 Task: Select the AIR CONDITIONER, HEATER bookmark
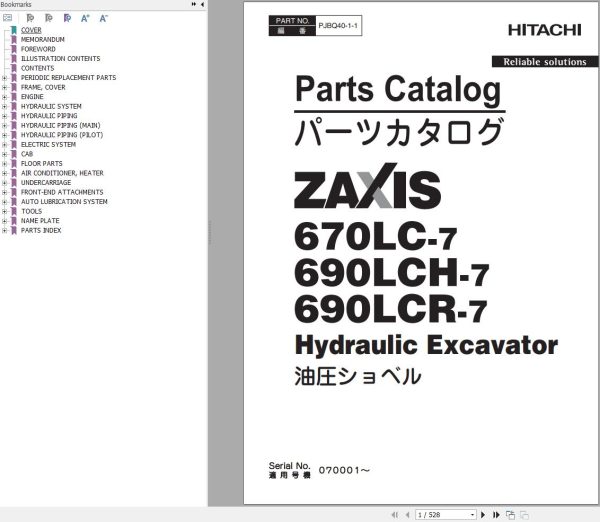62,173
